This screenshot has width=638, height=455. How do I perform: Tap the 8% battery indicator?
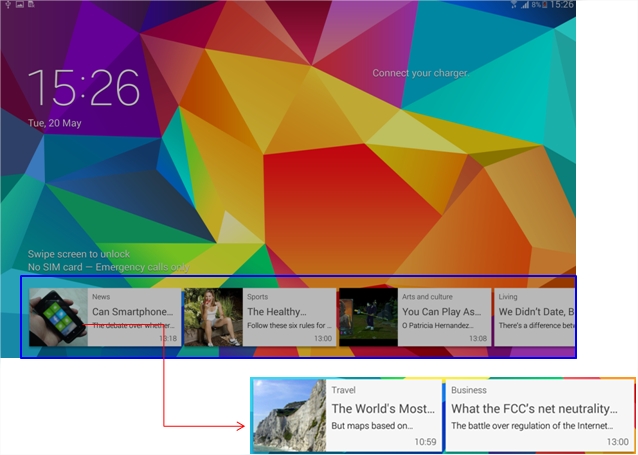coord(539,4)
